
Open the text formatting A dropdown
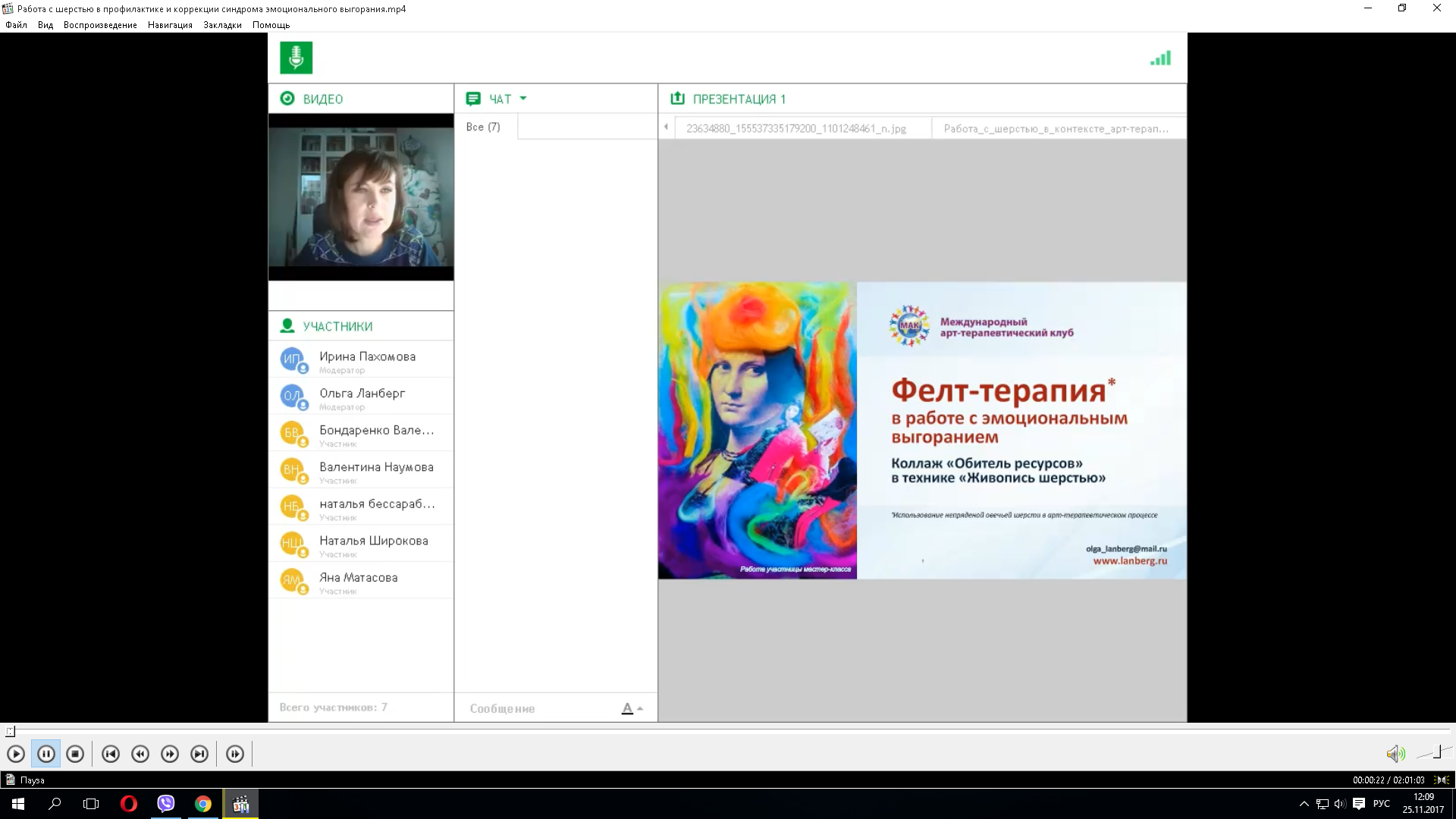coord(632,708)
